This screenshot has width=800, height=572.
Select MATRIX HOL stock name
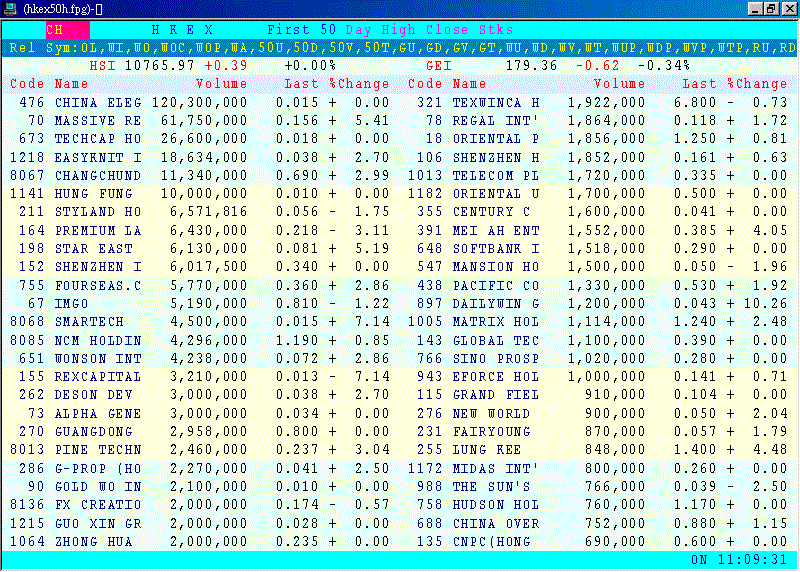click(x=496, y=322)
